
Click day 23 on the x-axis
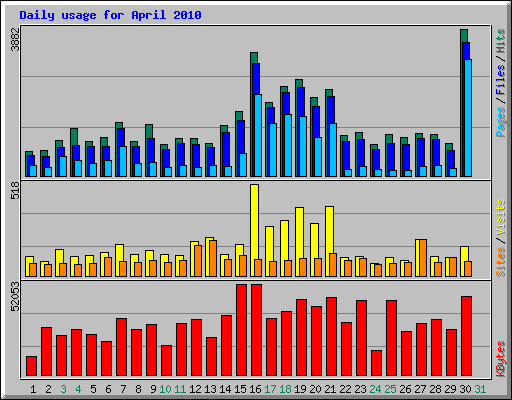click(360, 389)
